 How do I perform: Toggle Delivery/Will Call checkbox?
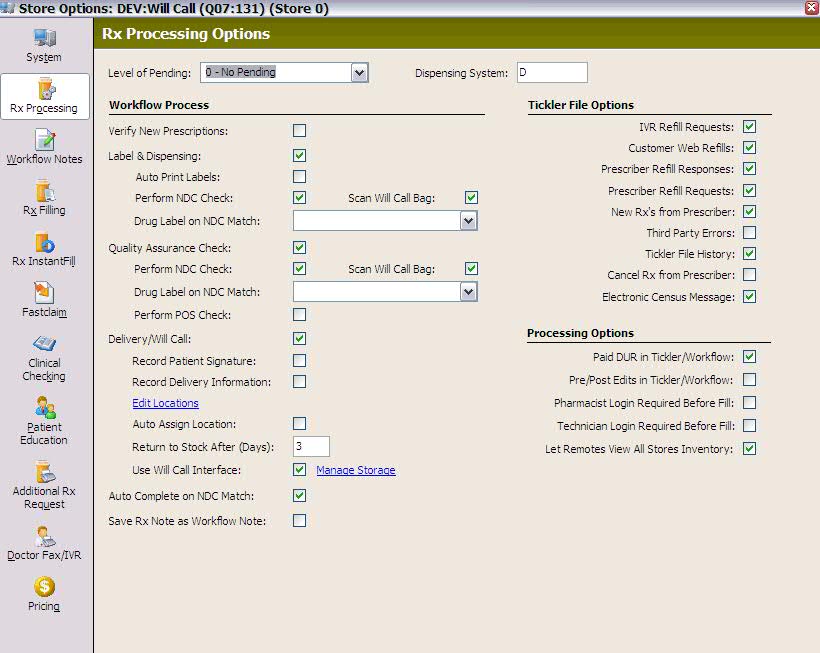coord(300,338)
